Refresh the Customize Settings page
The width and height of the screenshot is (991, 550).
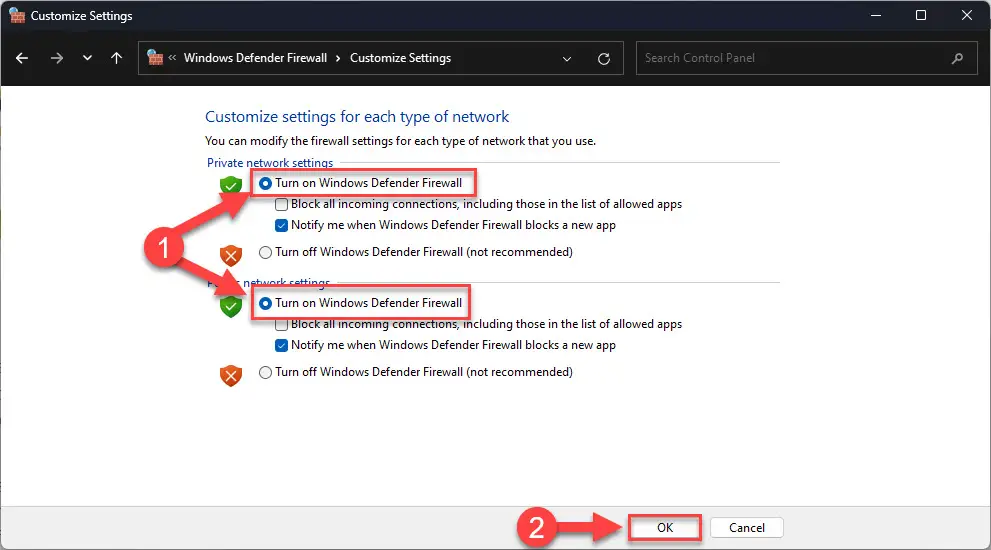point(604,59)
